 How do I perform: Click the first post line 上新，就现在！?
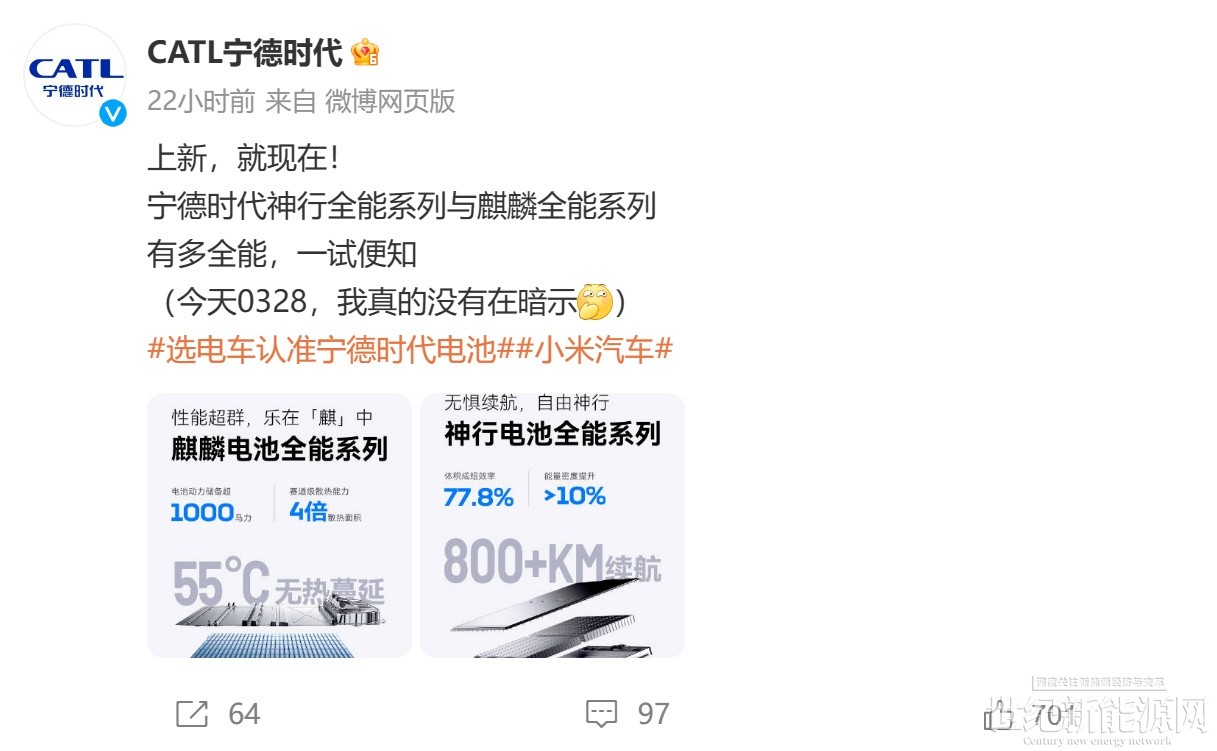tap(249, 158)
